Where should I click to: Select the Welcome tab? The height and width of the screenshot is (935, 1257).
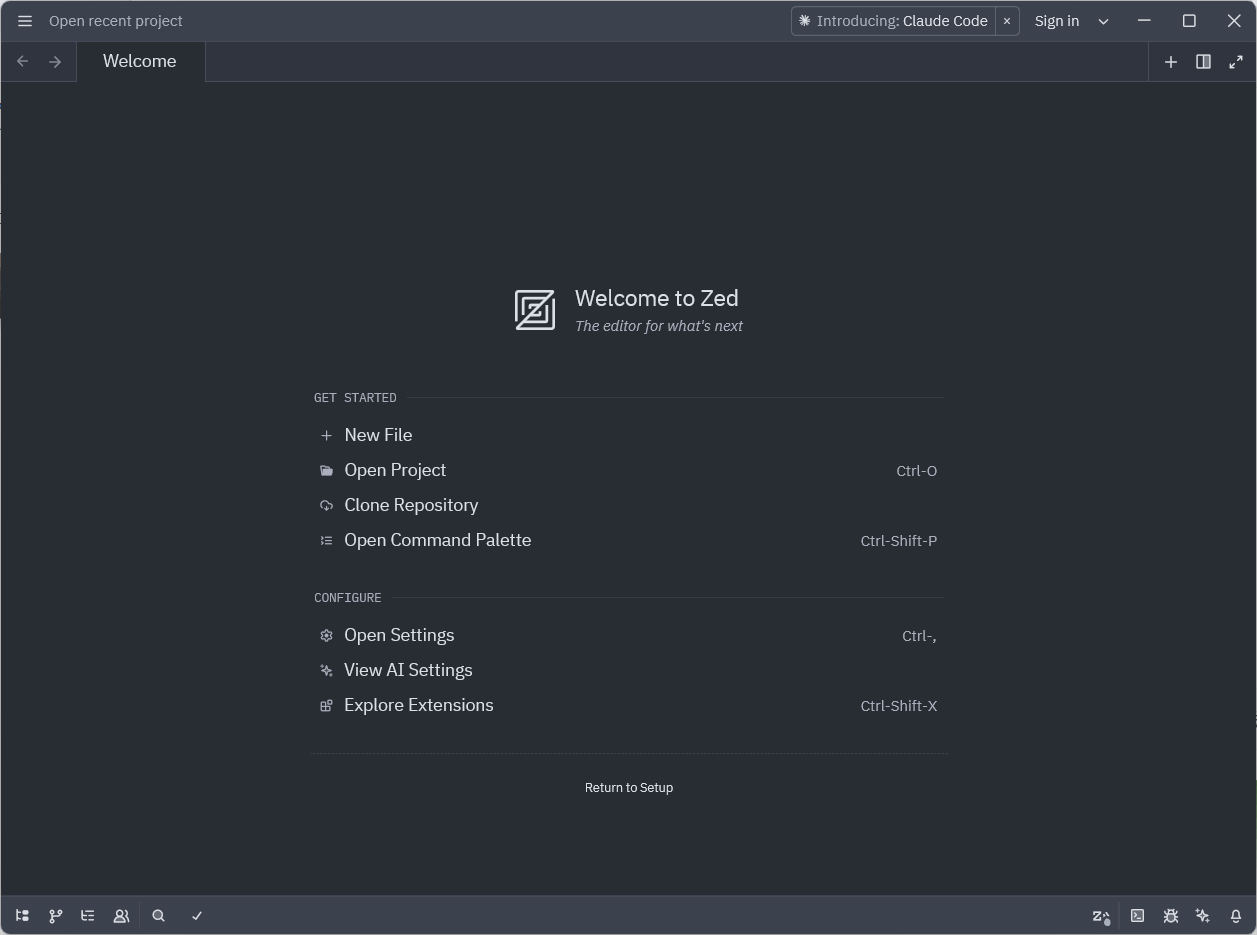click(140, 62)
